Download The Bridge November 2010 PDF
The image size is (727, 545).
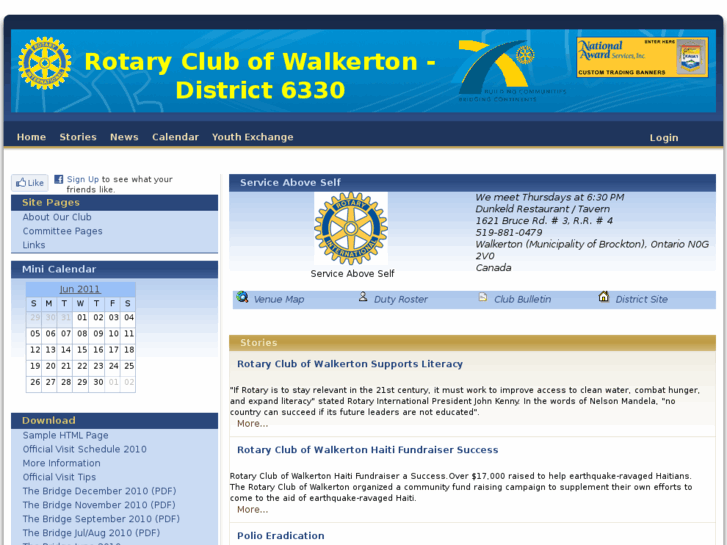pos(99,505)
